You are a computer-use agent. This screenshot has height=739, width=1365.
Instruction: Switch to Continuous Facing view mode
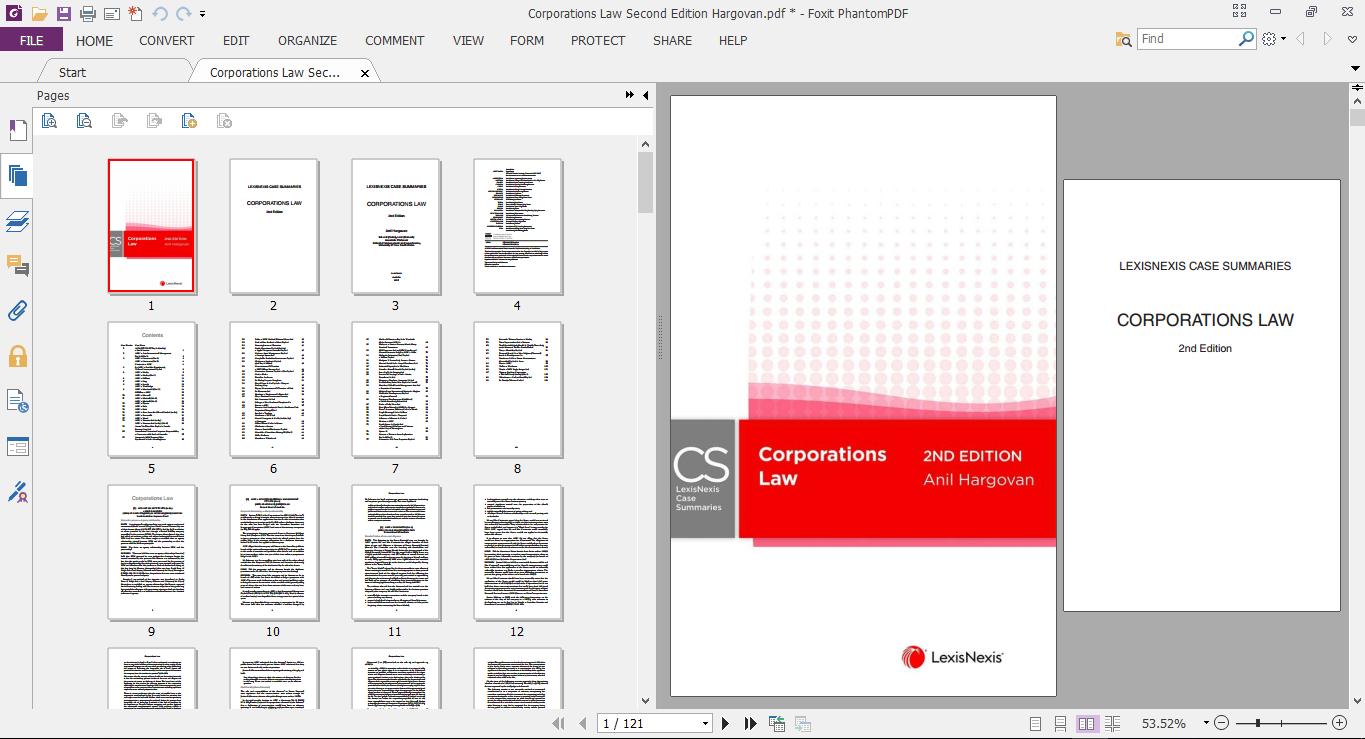click(x=1112, y=723)
